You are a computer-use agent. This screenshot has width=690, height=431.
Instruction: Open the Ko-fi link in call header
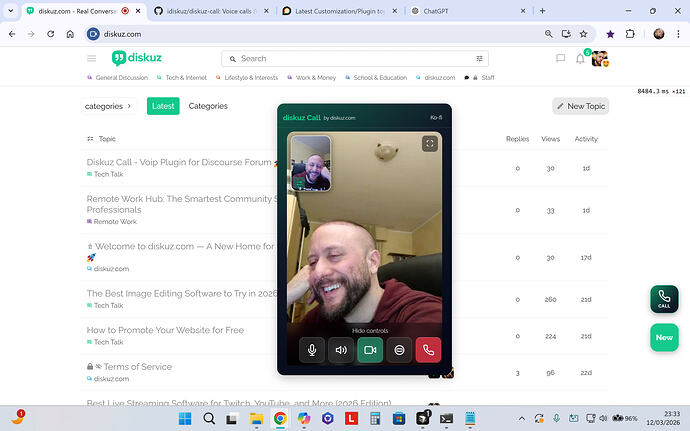click(436, 118)
